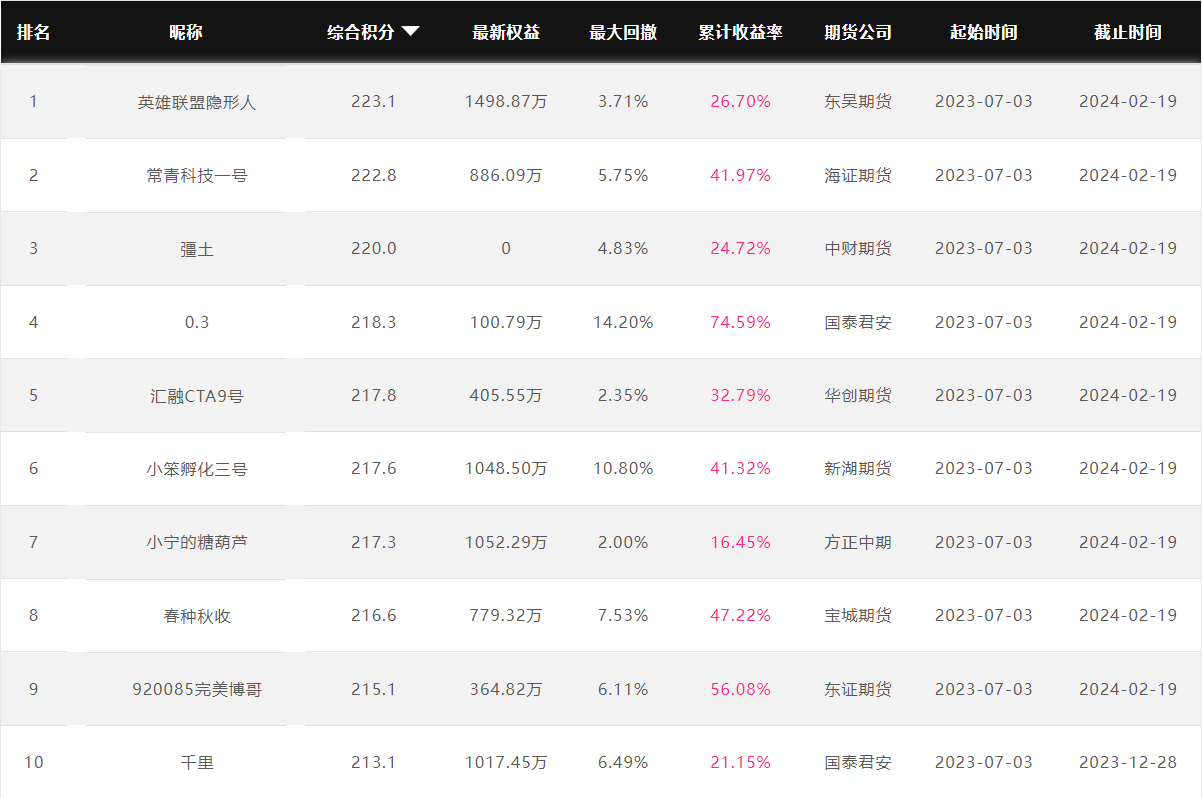
Task: Open nickname 小宁的糖葫芦
Action: (197, 542)
